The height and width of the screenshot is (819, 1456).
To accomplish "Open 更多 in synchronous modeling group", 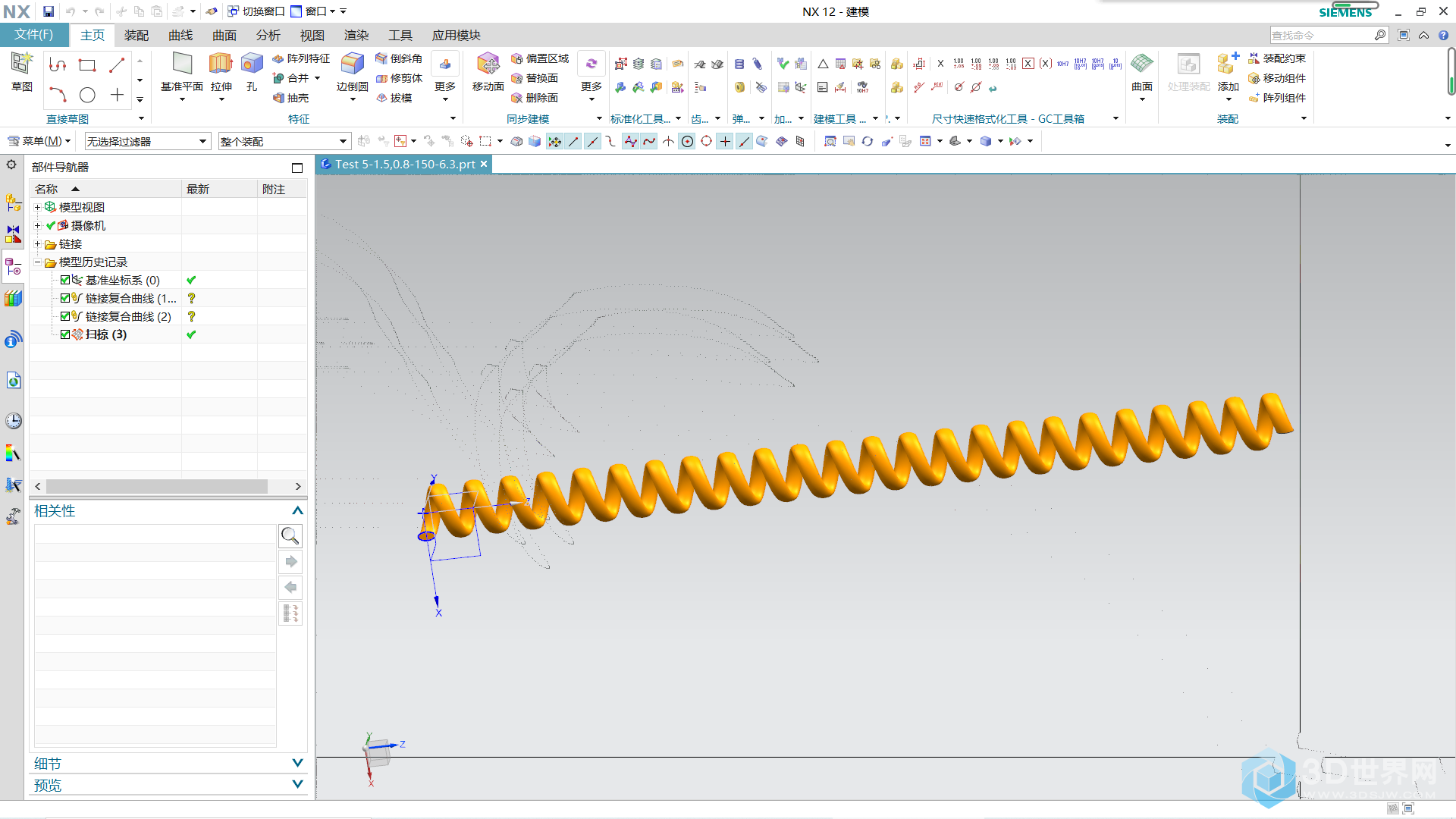I will [591, 76].
